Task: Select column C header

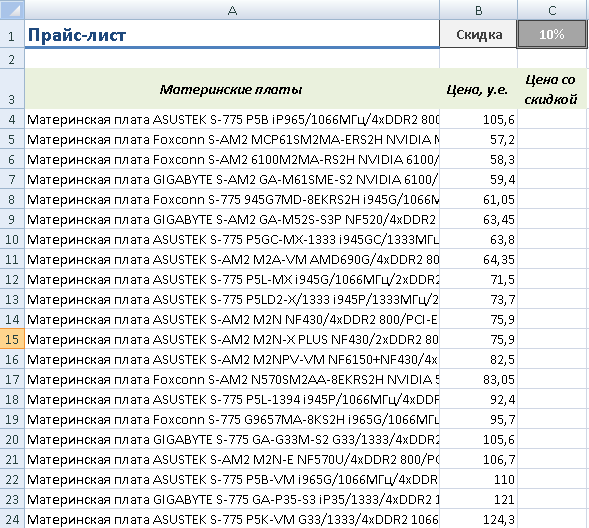Action: (x=552, y=10)
